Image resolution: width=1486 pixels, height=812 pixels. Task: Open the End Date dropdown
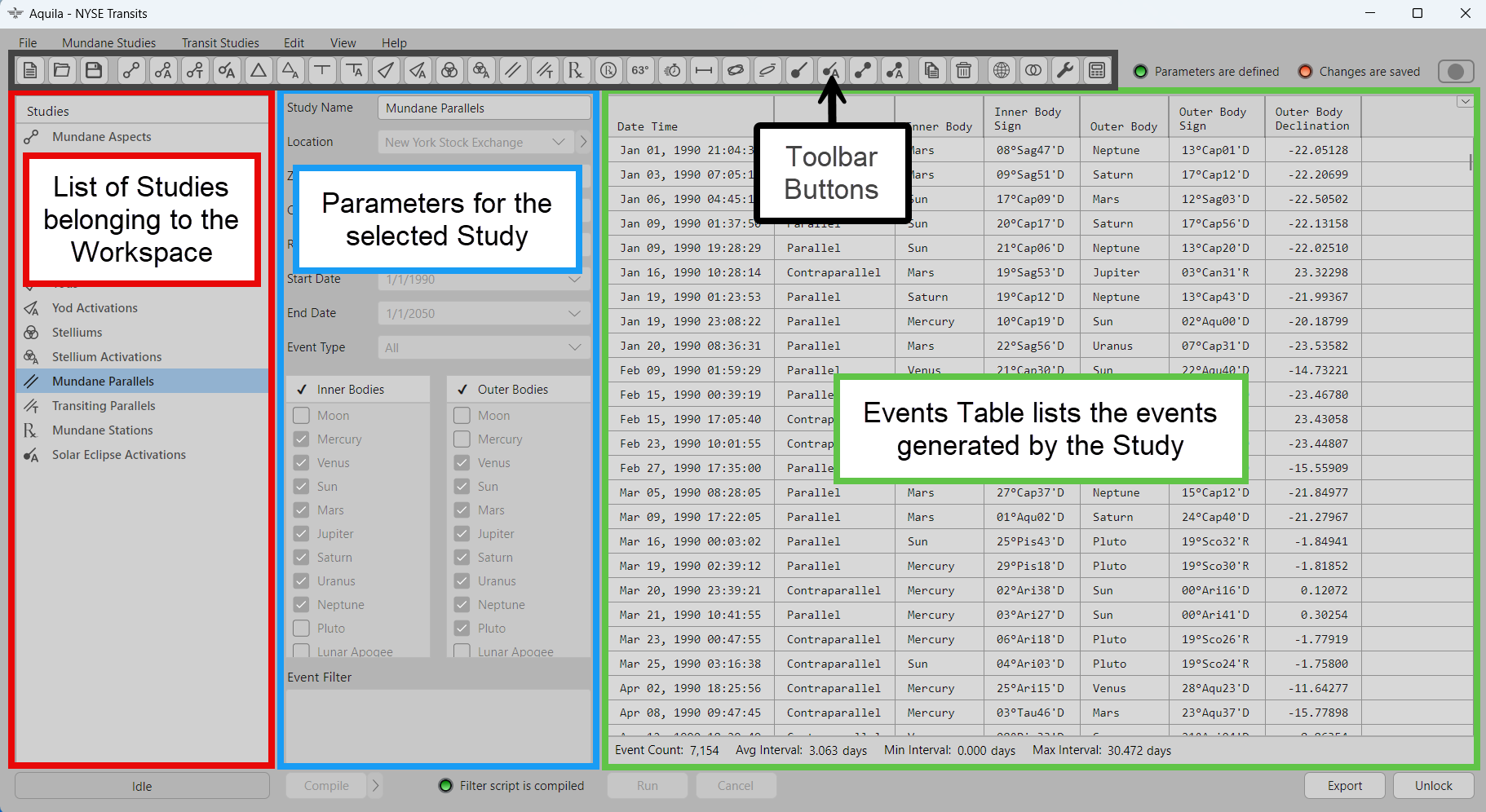484,313
